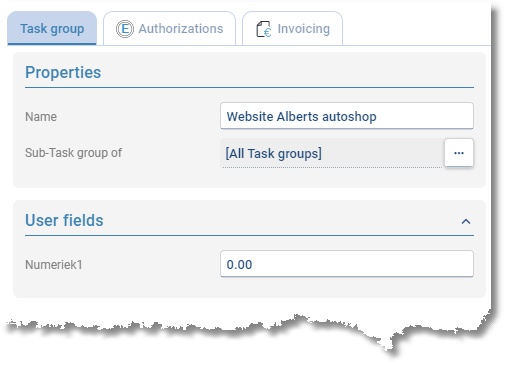Click the euro document Invoicing icon
The height and width of the screenshot is (365, 505).
(x=264, y=29)
